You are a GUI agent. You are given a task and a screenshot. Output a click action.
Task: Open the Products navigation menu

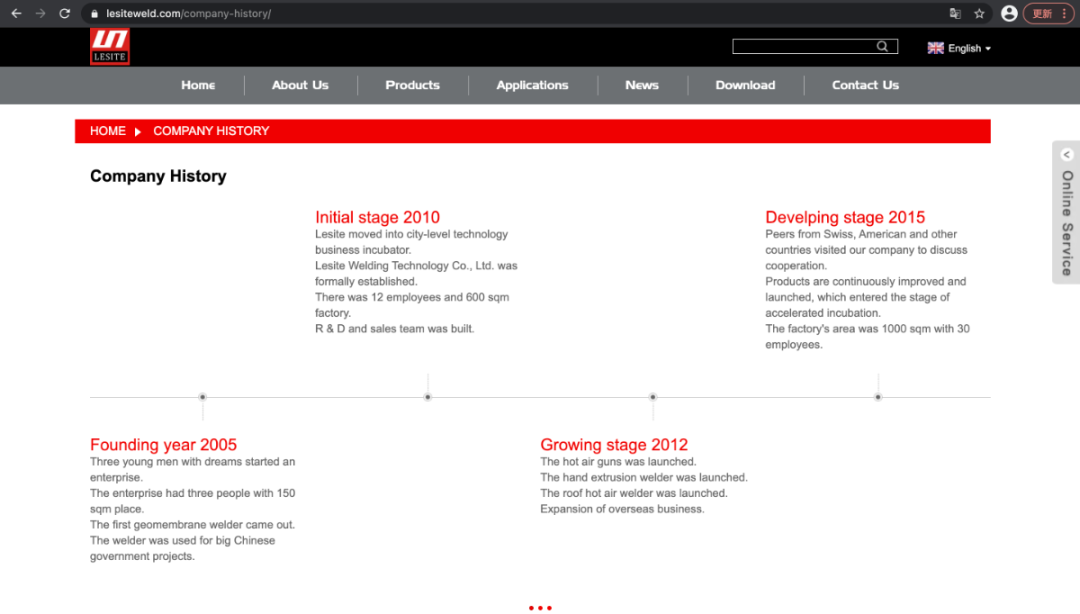point(412,85)
